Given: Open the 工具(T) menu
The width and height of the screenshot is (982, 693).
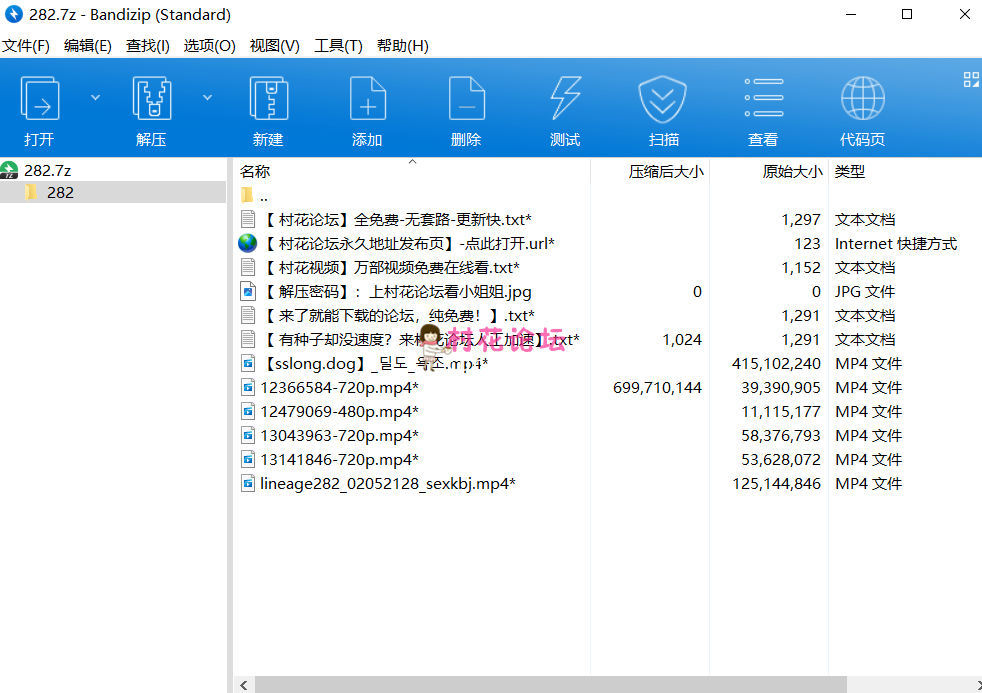Looking at the screenshot, I should coord(338,46).
